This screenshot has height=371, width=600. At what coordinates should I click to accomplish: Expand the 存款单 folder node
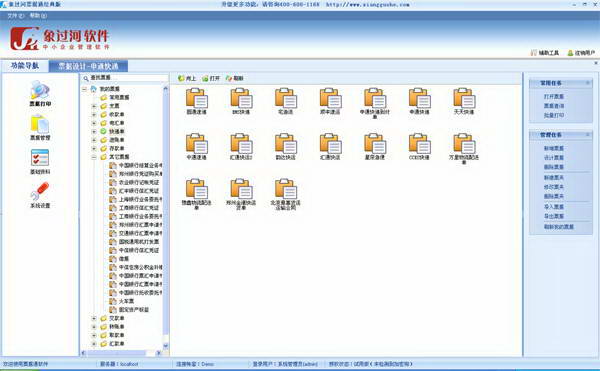[94, 148]
